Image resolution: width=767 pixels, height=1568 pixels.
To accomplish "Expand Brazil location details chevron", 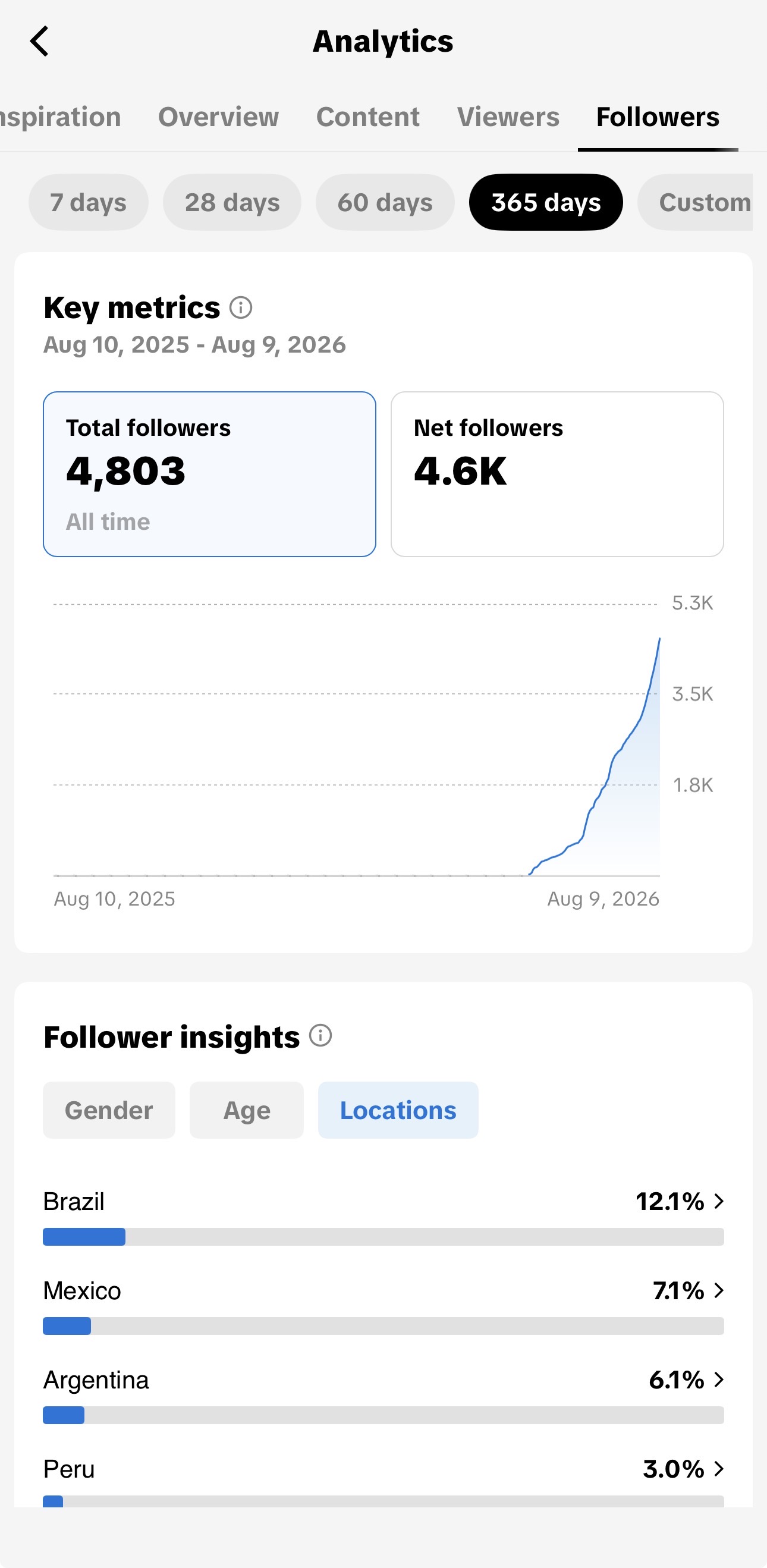I will click(x=719, y=1201).
